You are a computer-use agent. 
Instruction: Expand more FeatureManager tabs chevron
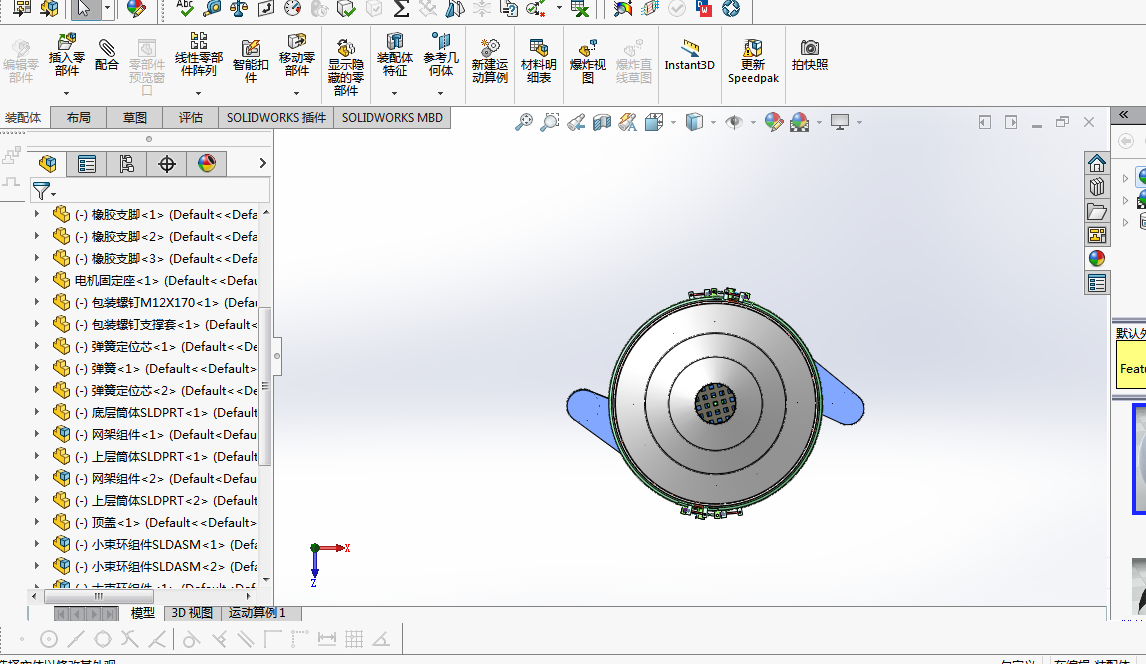pos(262,163)
